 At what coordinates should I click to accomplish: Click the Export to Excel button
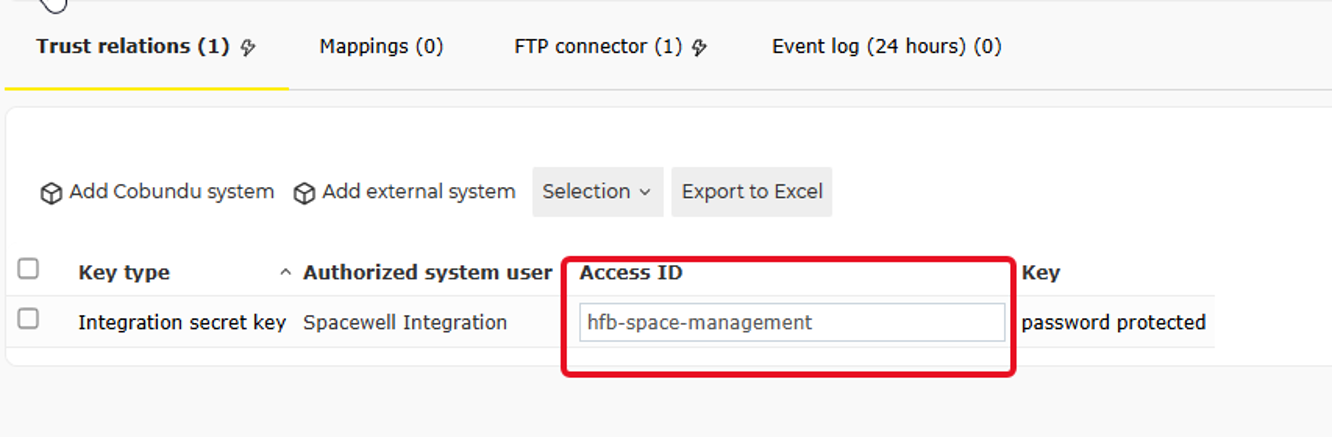tap(752, 192)
